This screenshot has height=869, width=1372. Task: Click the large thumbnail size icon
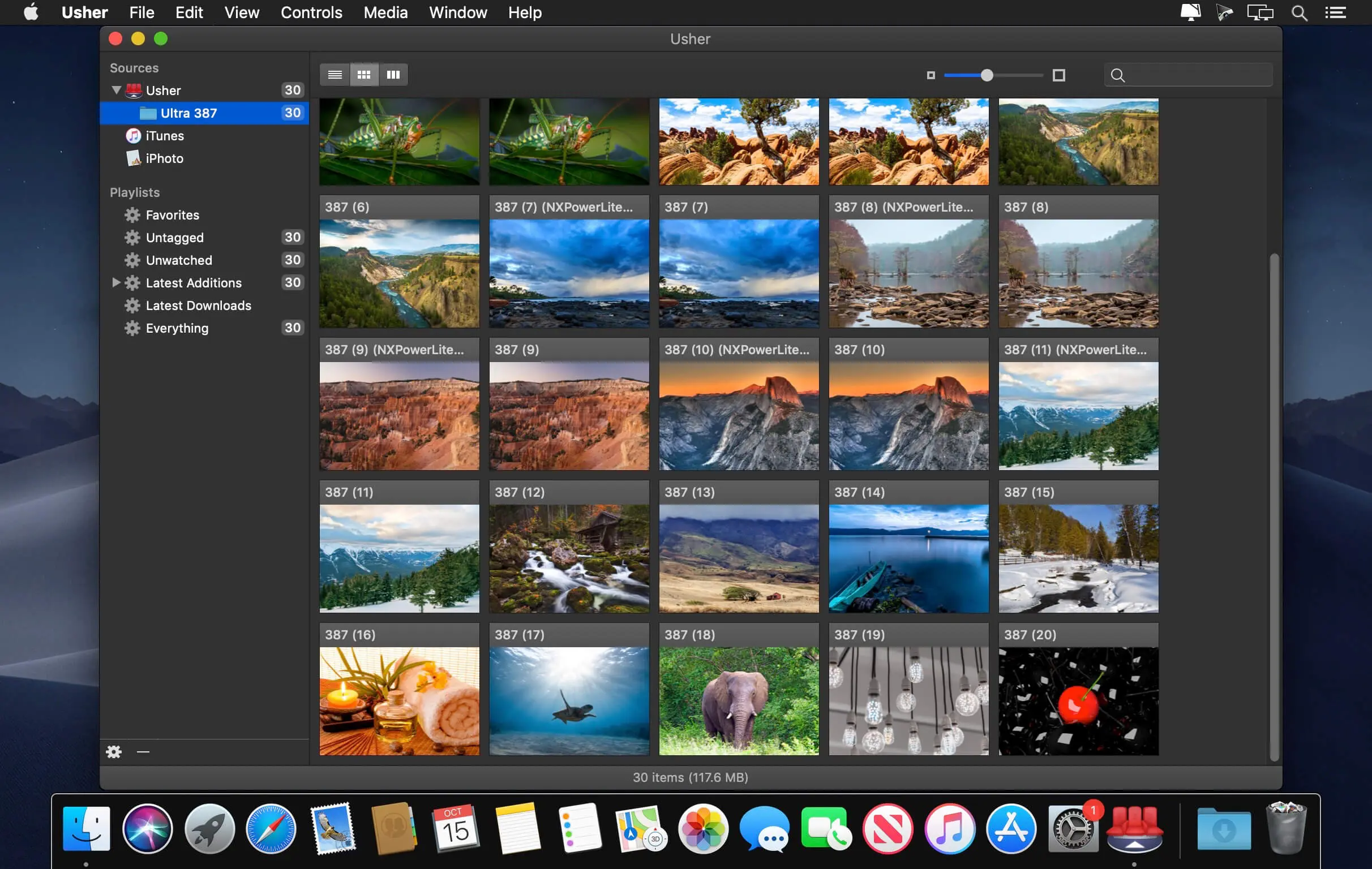[x=1058, y=75]
